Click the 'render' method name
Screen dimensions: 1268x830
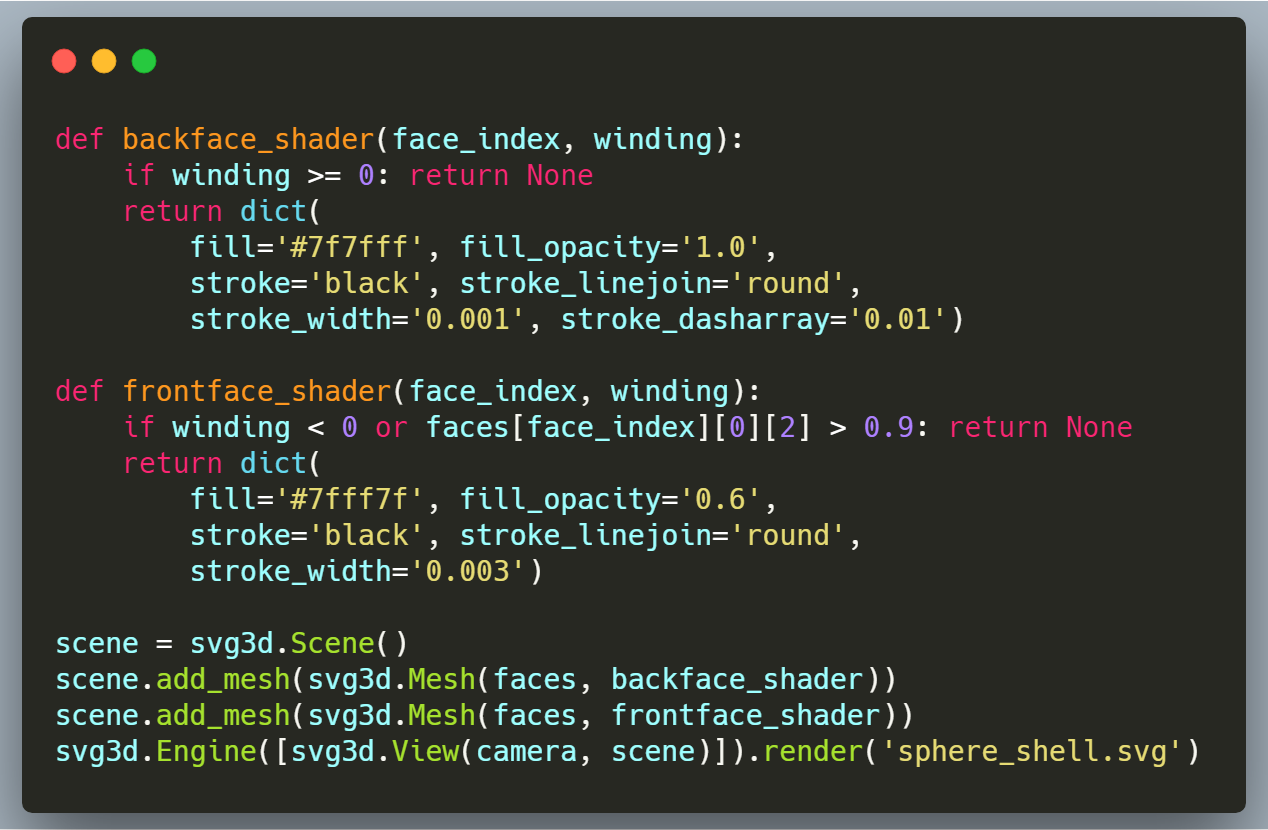813,751
